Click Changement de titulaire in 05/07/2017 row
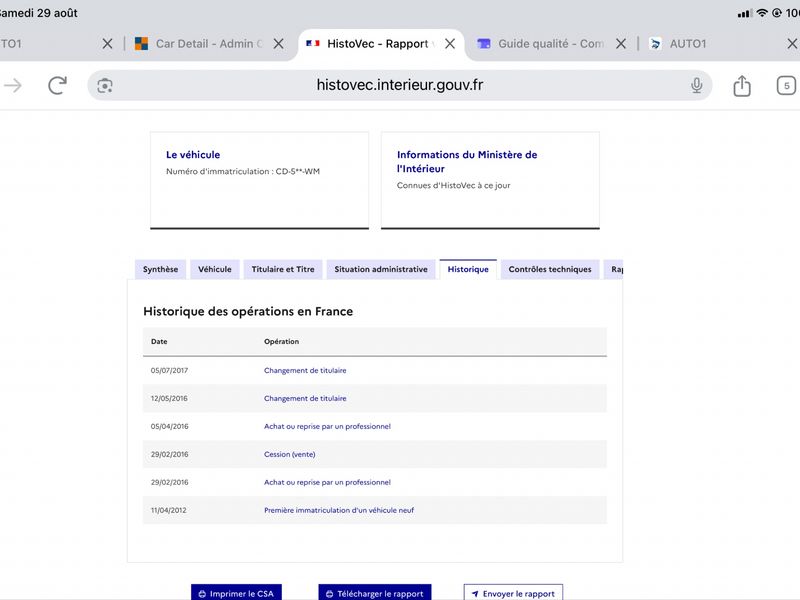 click(x=305, y=370)
